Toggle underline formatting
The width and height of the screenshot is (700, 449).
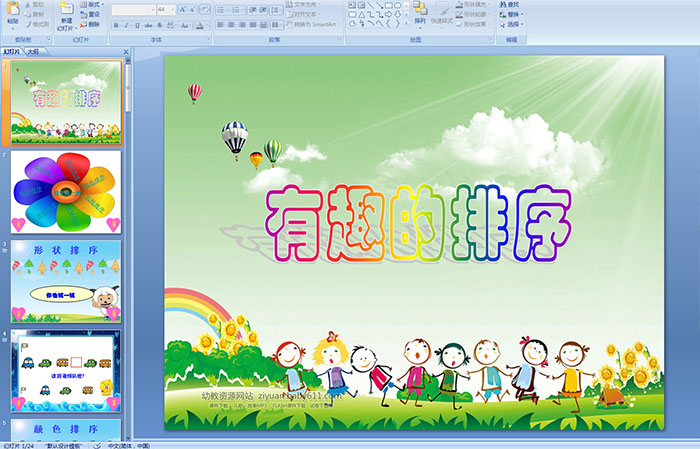[138, 25]
